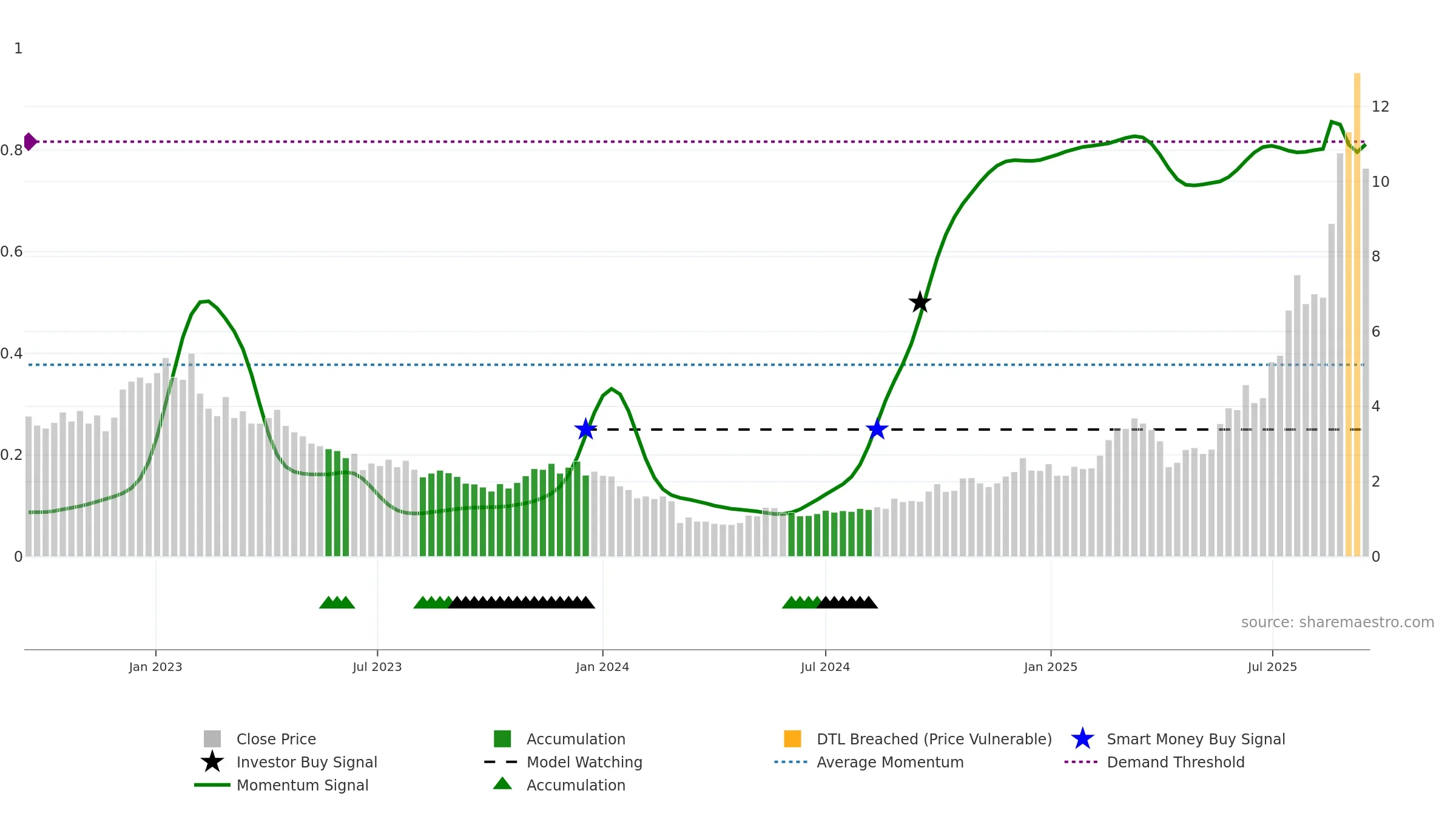The height and width of the screenshot is (819, 1456).
Task: Click the blue star icon in legend
Action: pyautogui.click(x=1082, y=739)
